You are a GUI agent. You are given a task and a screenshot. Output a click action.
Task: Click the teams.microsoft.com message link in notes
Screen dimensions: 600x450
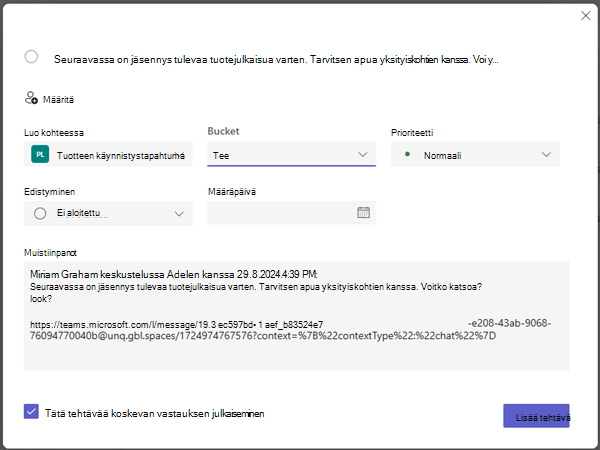(291, 330)
